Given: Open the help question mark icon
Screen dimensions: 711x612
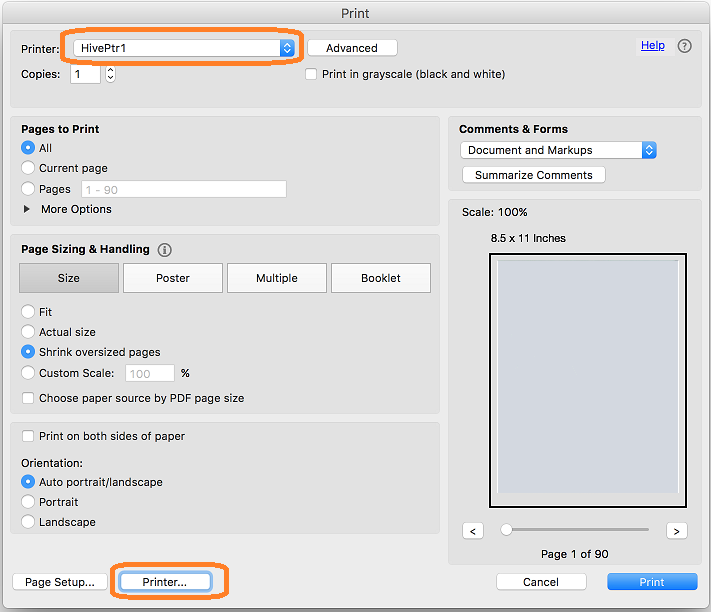Looking at the screenshot, I should pyautogui.click(x=684, y=46).
